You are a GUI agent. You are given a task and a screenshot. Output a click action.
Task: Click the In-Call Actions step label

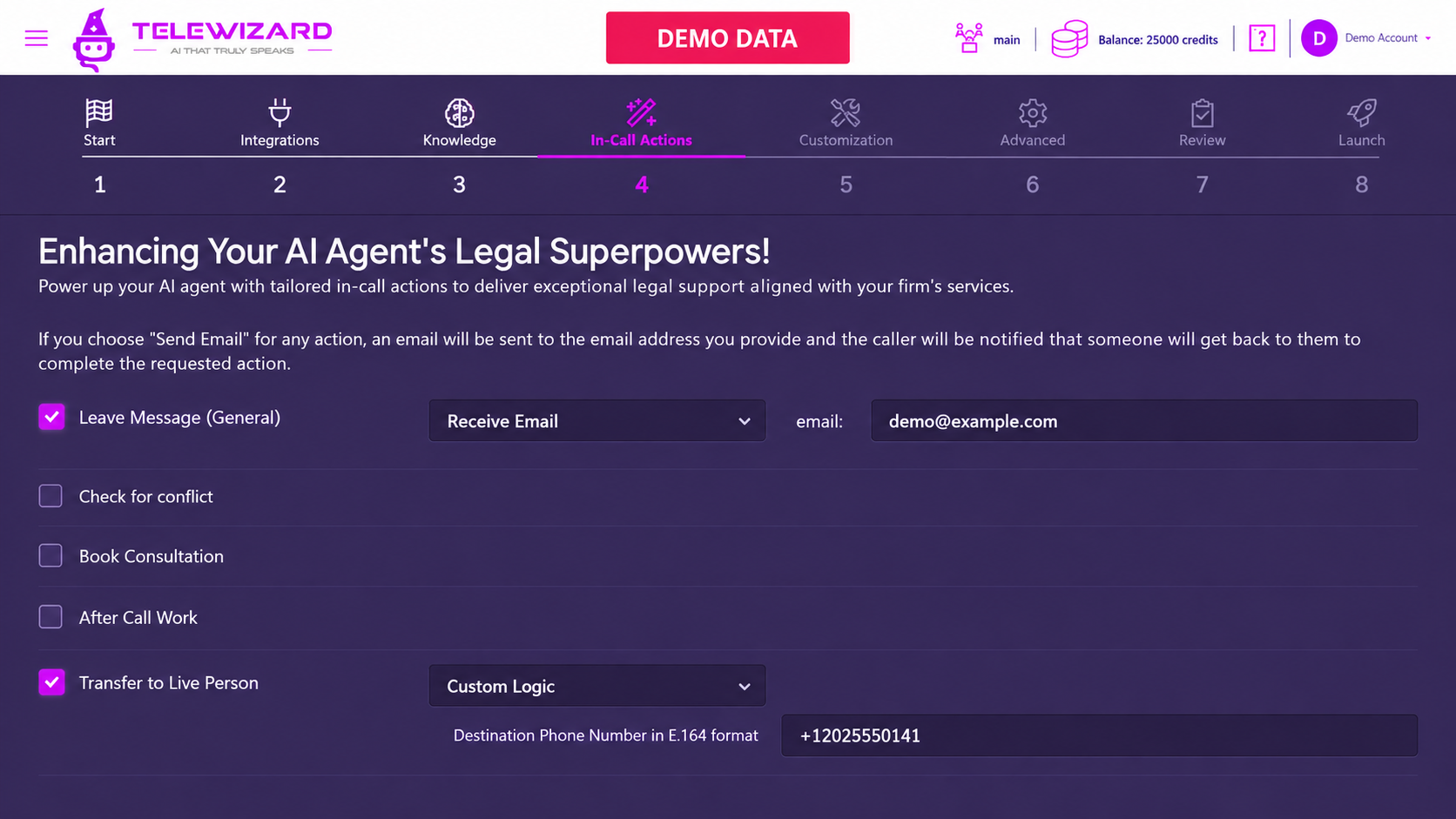click(x=642, y=140)
